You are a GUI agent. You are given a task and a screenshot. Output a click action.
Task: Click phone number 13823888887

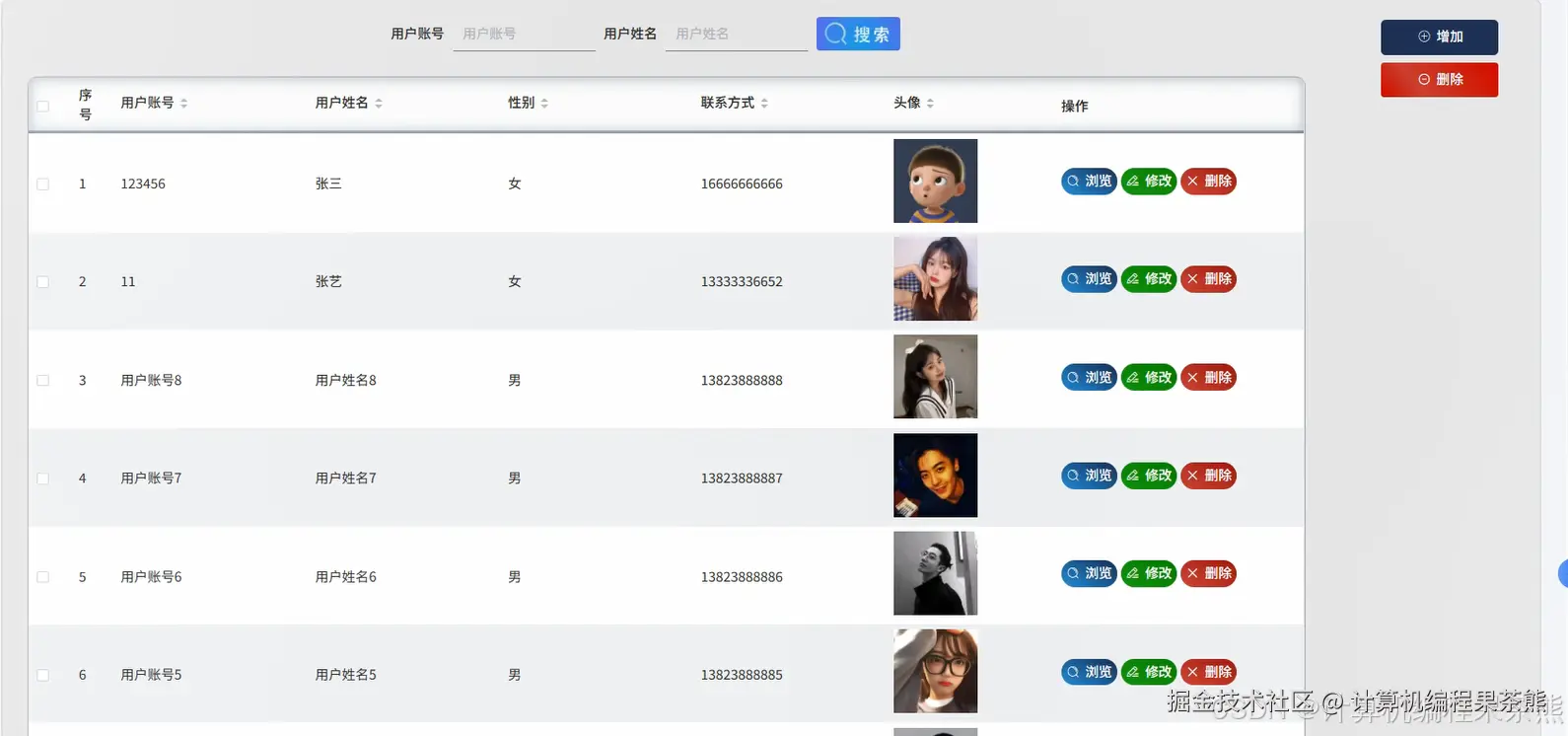click(742, 478)
